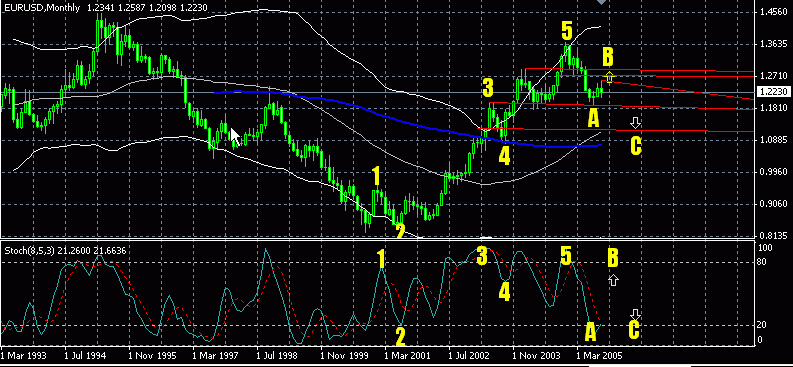The image size is (793, 367).
Task: Click the chart shift triangle marker at top
Action: click(x=601, y=3)
